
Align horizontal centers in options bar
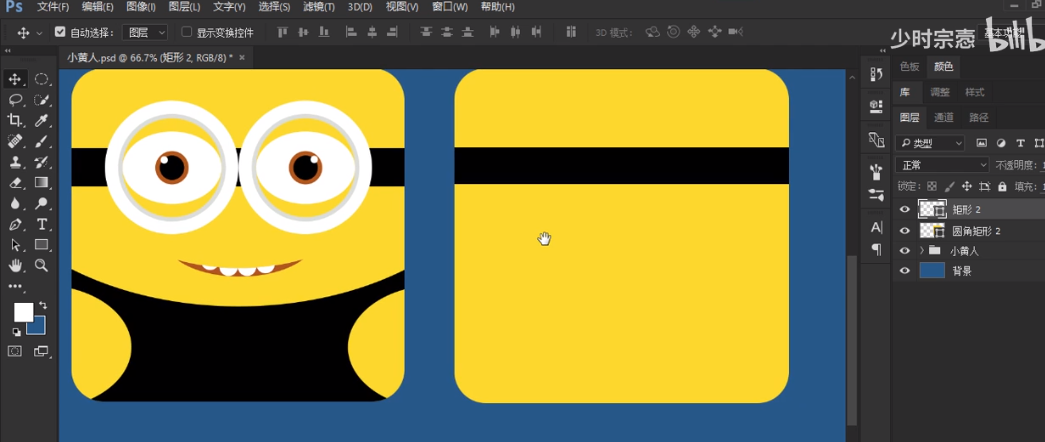(x=372, y=32)
